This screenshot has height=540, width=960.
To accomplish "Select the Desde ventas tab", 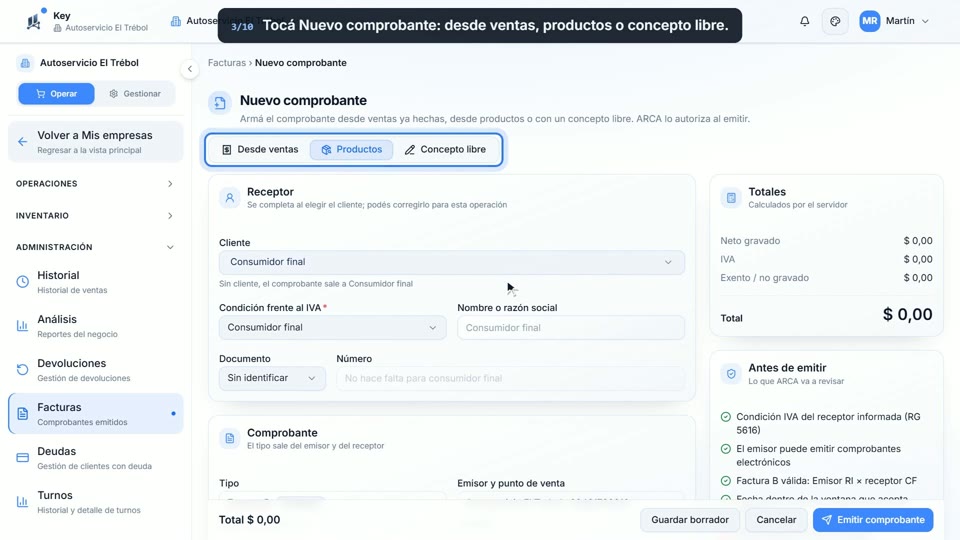I will (260, 149).
